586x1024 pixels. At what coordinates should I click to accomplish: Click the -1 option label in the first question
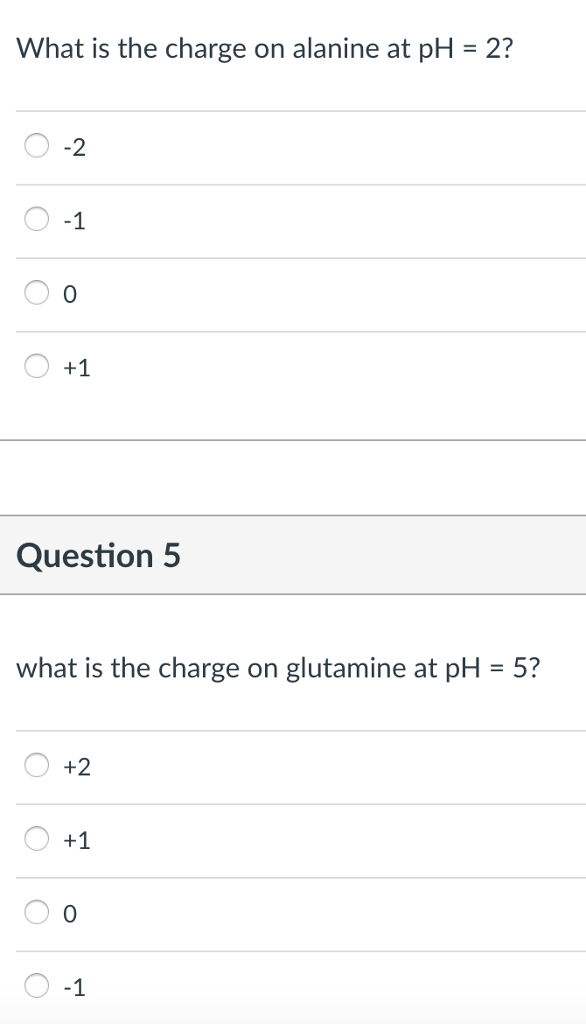point(72,220)
